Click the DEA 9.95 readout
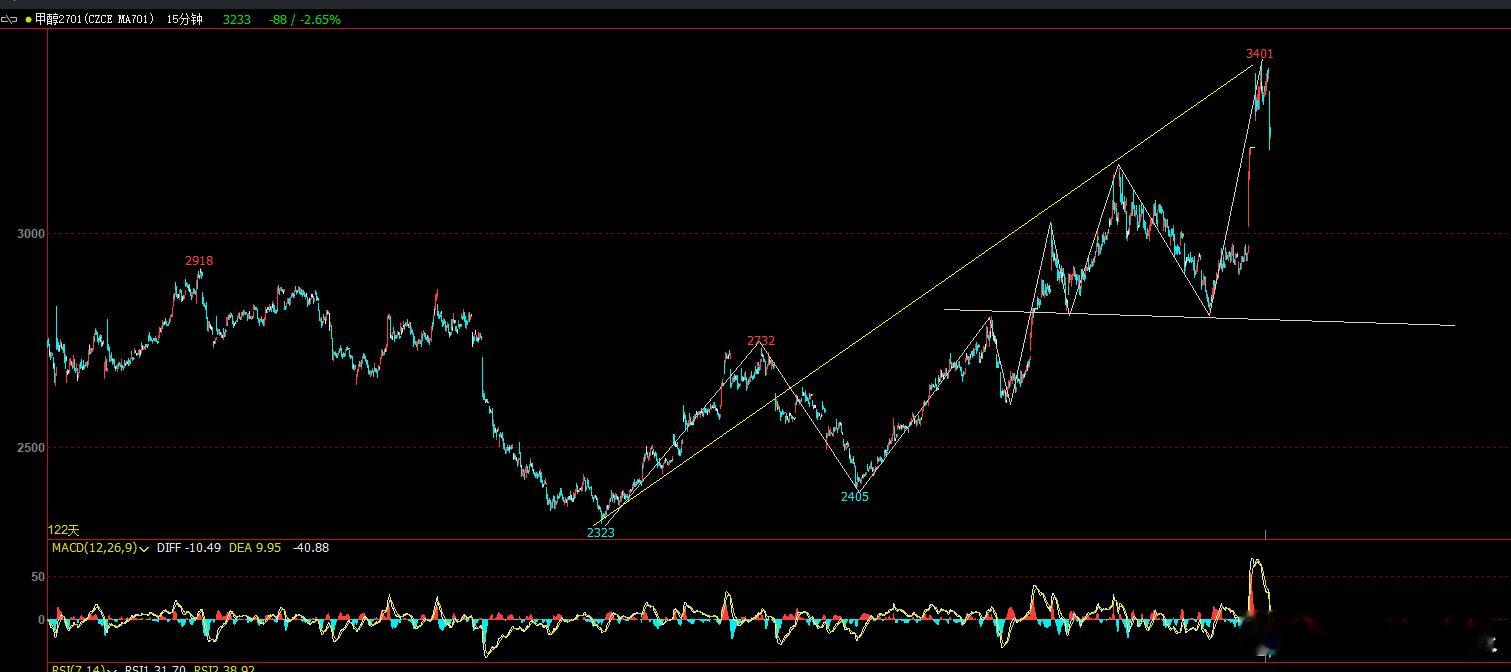 [x=255, y=548]
